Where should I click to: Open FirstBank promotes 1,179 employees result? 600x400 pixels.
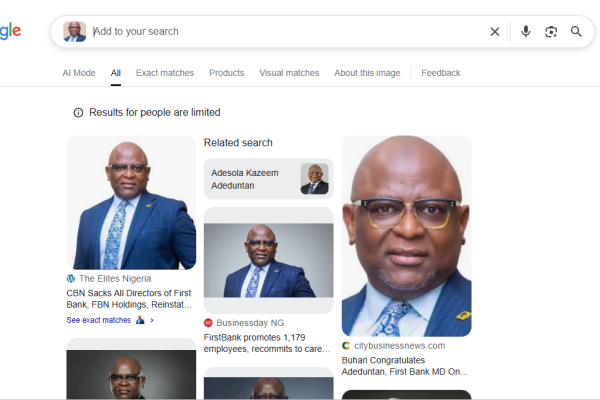(267, 344)
